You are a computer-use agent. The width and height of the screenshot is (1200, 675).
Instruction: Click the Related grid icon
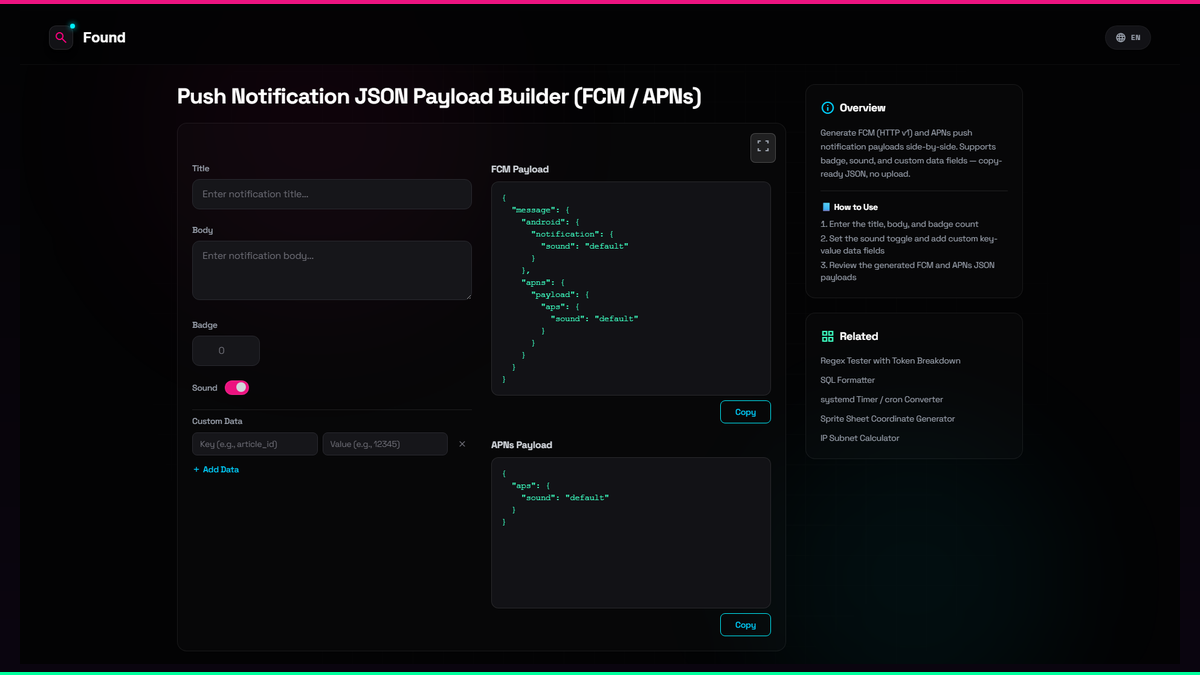click(827, 337)
